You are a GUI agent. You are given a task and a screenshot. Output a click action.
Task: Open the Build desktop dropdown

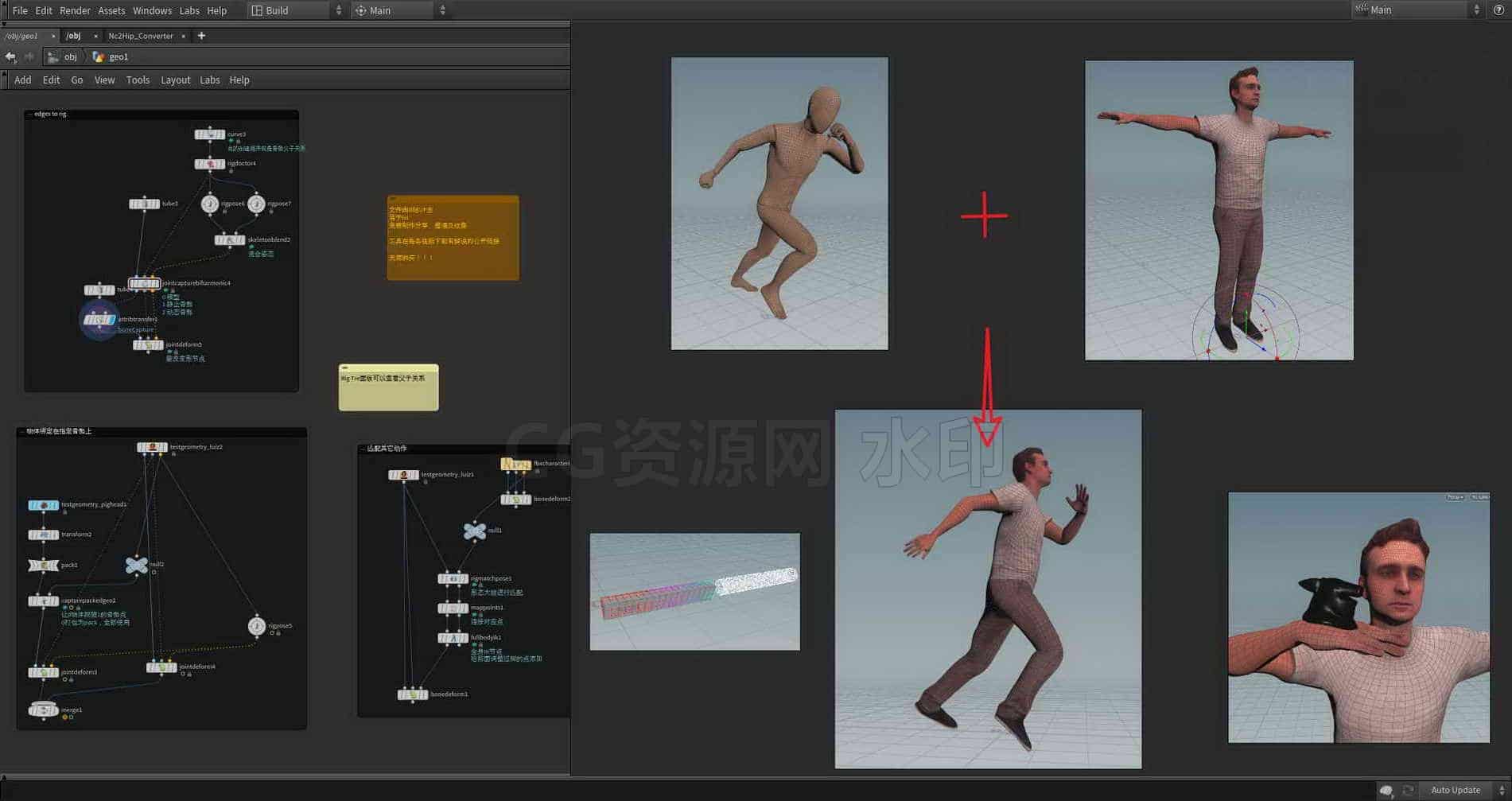click(x=295, y=10)
